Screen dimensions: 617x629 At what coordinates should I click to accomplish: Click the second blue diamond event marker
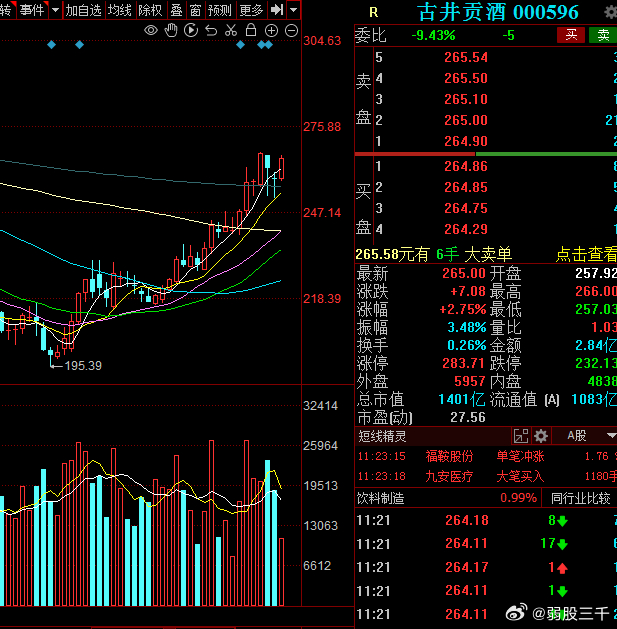pos(79,45)
